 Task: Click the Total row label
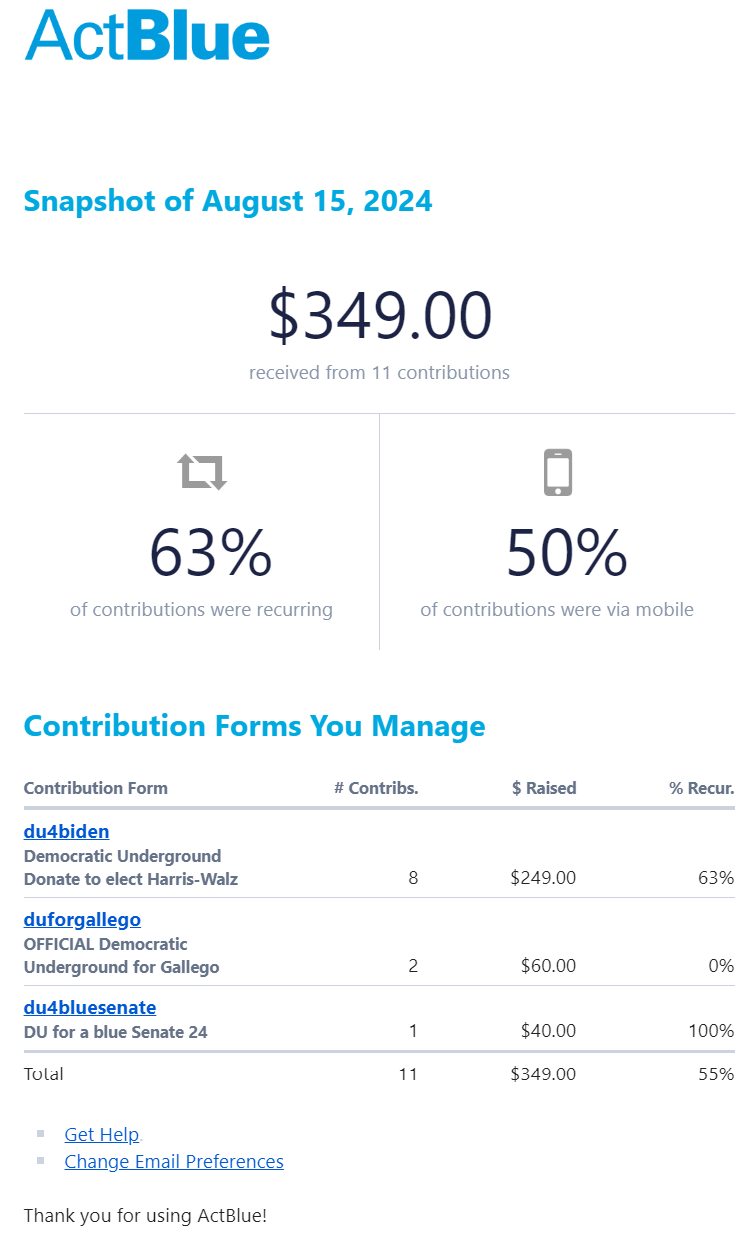point(44,1074)
